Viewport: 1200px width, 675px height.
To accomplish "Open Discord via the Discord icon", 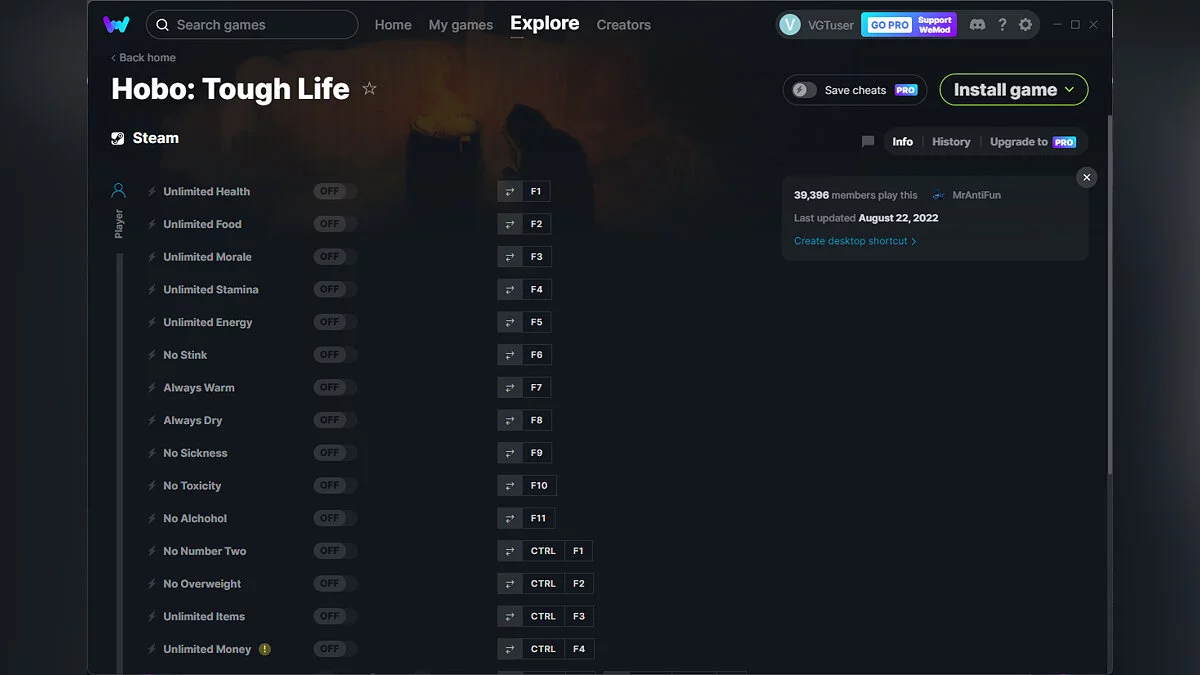I will tap(977, 25).
